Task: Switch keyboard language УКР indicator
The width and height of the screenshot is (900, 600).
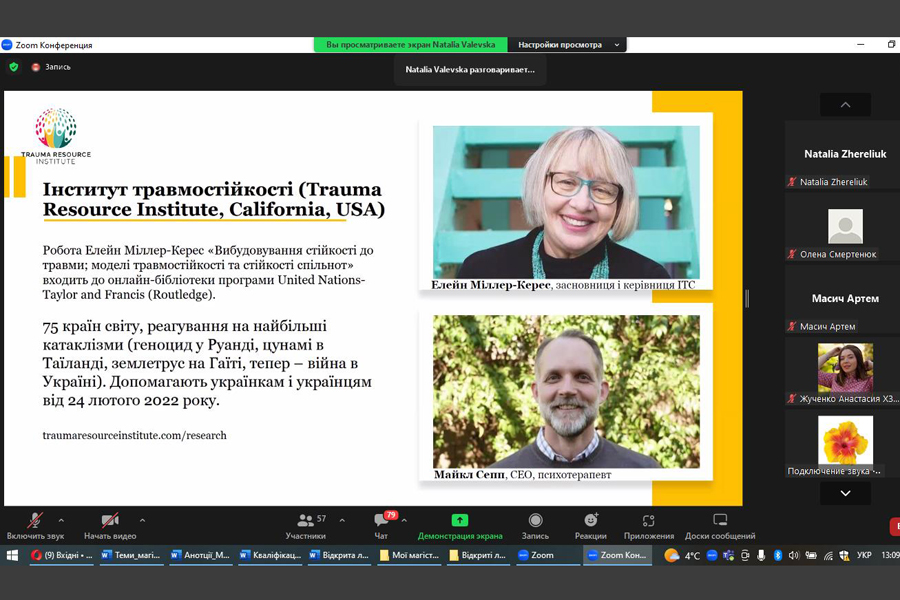Action: 864,555
